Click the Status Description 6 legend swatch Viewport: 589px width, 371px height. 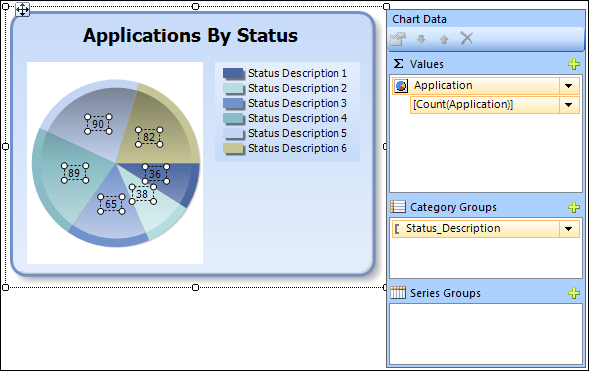(x=233, y=149)
